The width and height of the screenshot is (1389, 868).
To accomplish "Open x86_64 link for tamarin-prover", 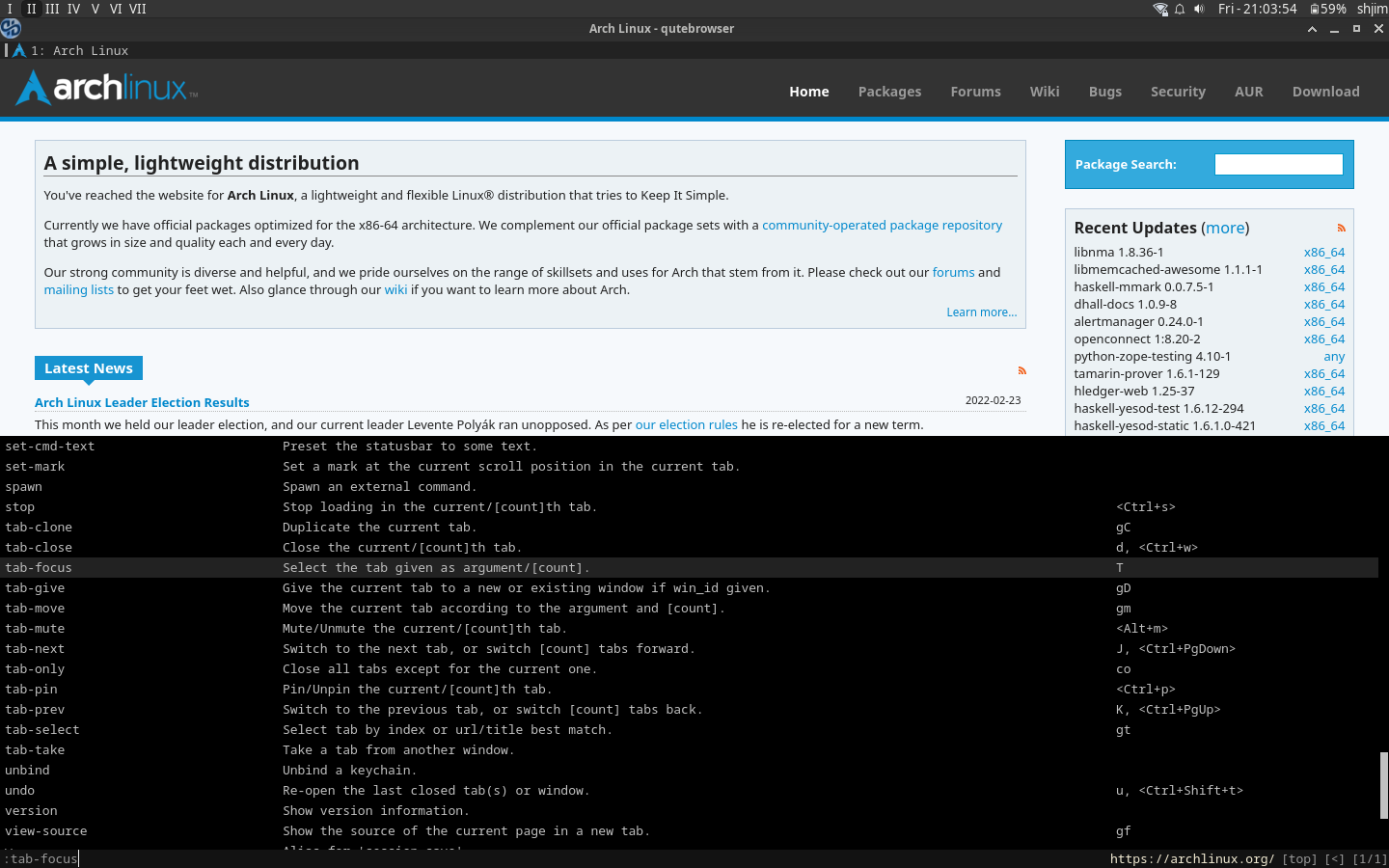I will (x=1324, y=373).
